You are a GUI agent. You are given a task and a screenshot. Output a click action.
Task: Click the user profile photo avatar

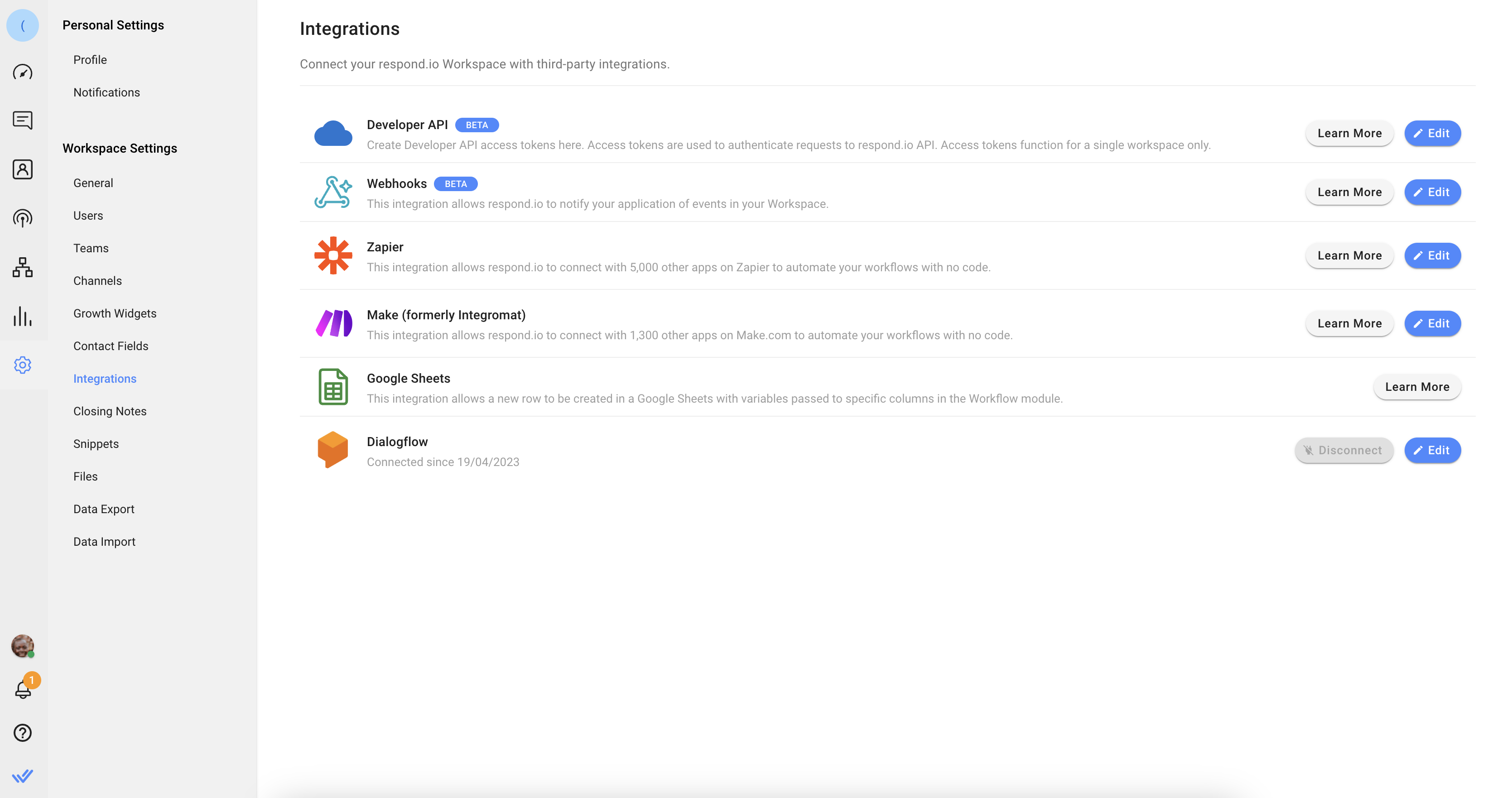[x=22, y=646]
